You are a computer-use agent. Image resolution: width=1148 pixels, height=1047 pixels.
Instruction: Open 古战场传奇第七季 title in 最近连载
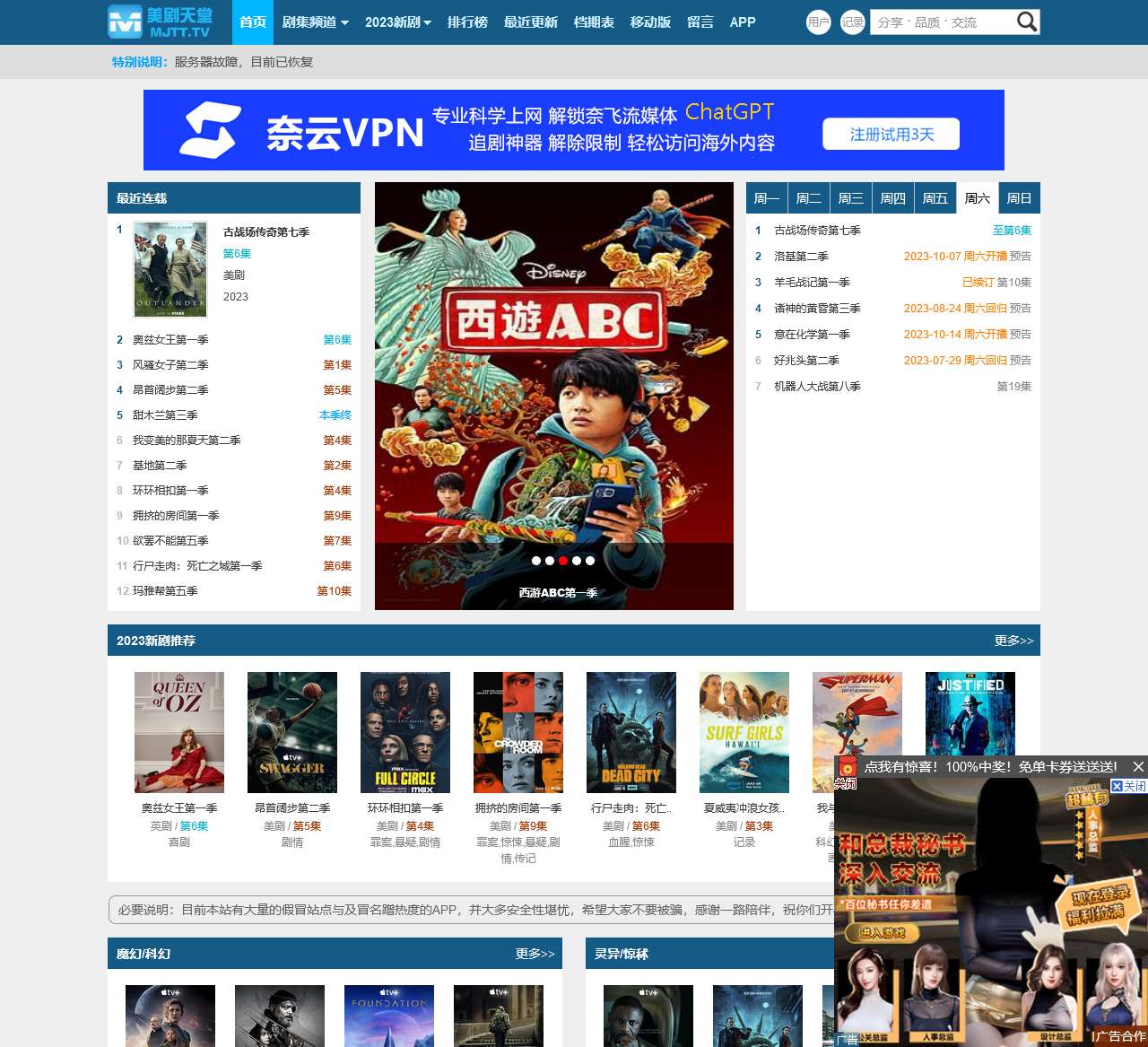[266, 232]
